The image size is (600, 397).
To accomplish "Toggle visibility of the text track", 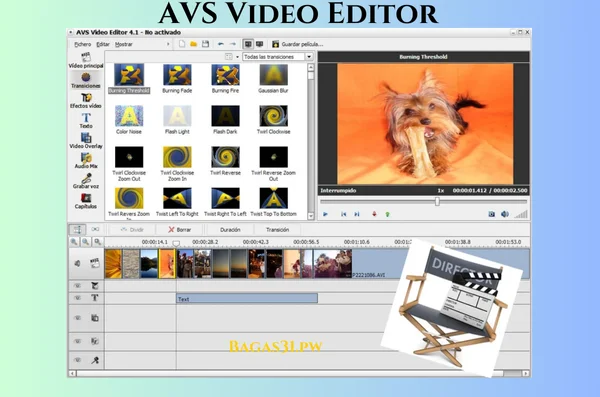I will tap(77, 298).
